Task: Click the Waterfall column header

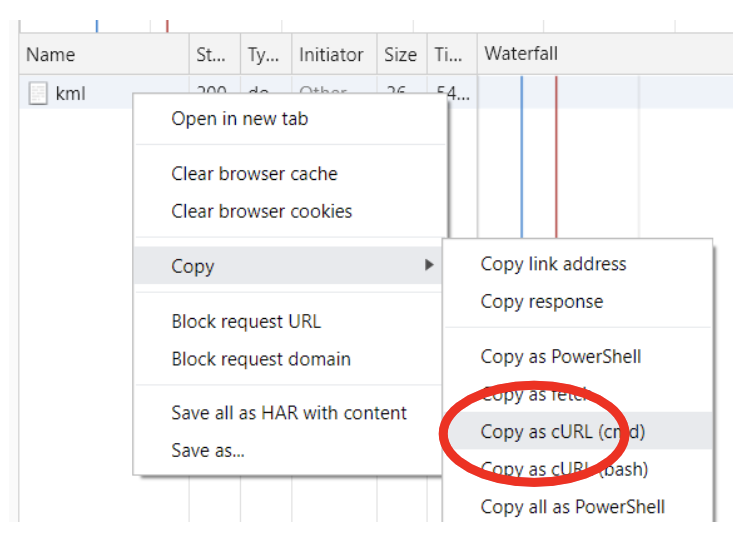Action: pos(520,55)
